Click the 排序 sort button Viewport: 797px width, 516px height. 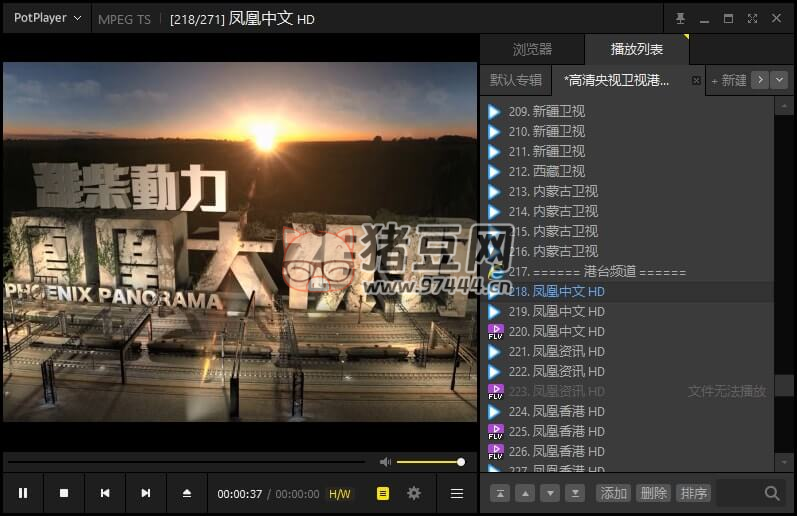(x=693, y=493)
